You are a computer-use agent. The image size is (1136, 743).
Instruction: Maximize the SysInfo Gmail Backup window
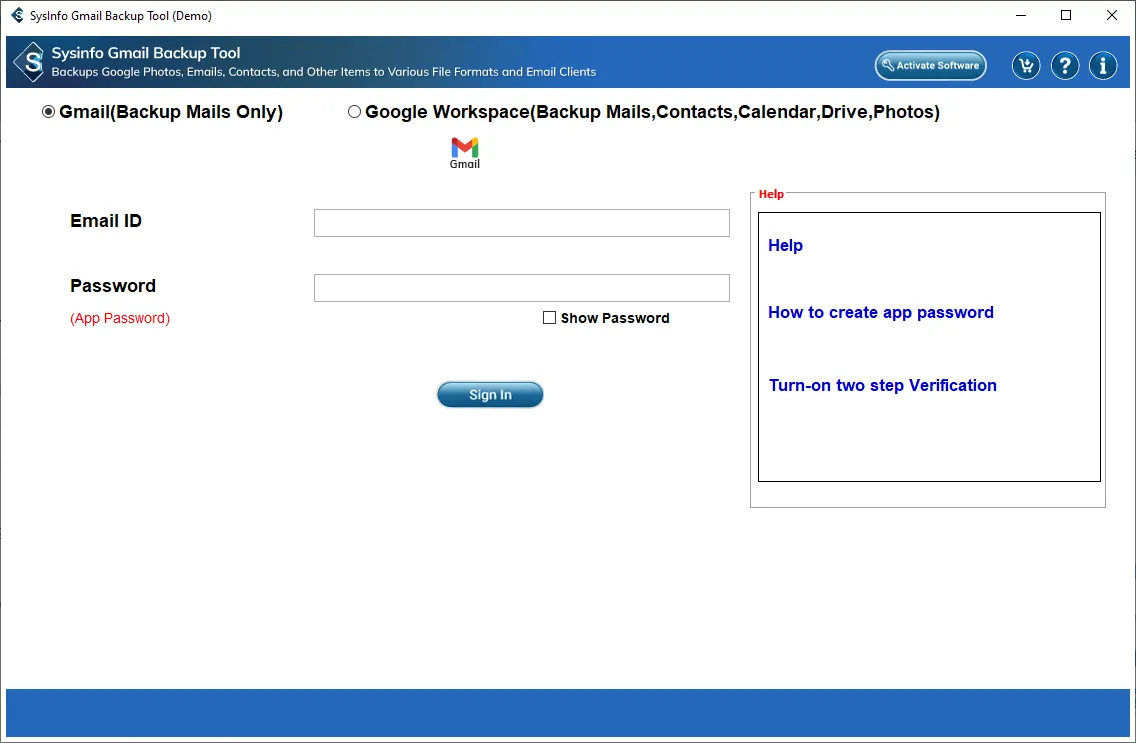1066,15
